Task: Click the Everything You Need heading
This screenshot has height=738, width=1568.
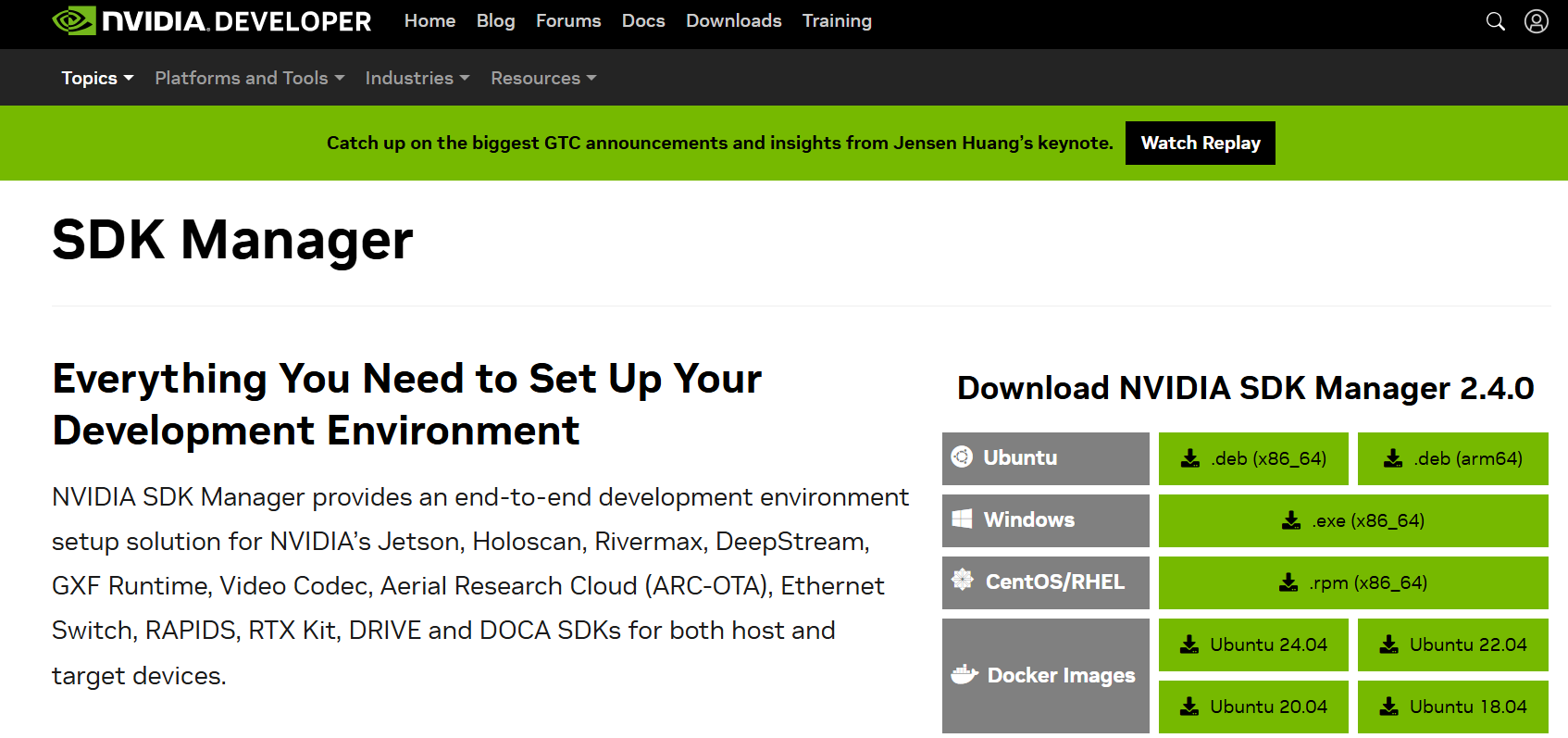Action: 406,404
